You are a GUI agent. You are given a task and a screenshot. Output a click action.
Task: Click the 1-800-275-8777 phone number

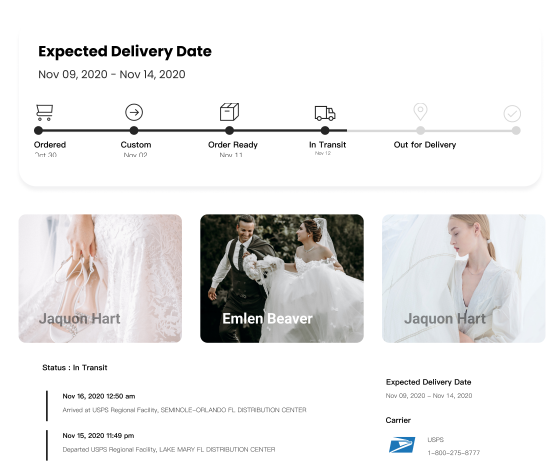[454, 453]
